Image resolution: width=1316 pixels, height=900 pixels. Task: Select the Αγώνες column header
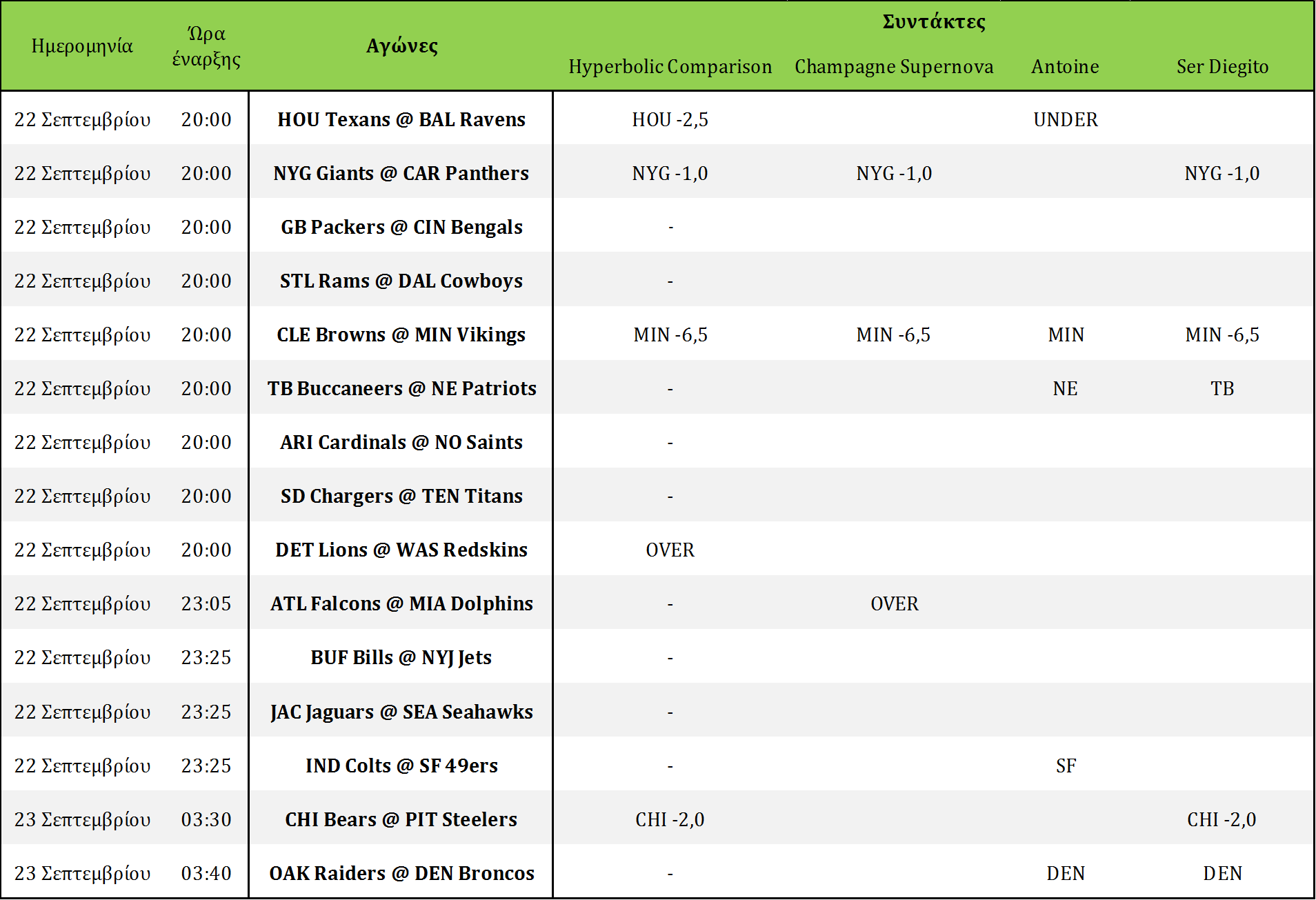coord(401,46)
